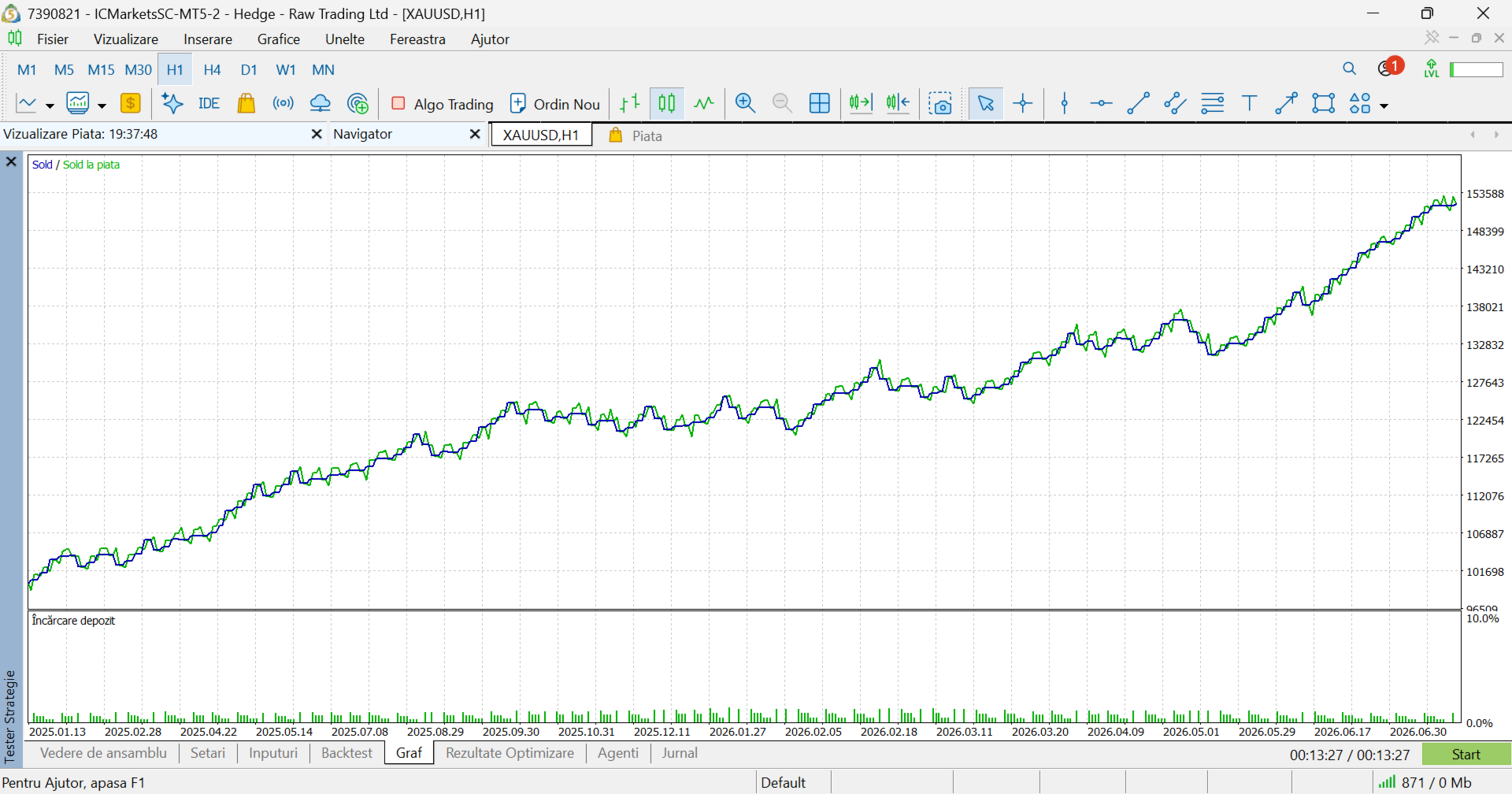The image size is (1512, 794).
Task: Select the text label tool
Action: pos(1250,103)
